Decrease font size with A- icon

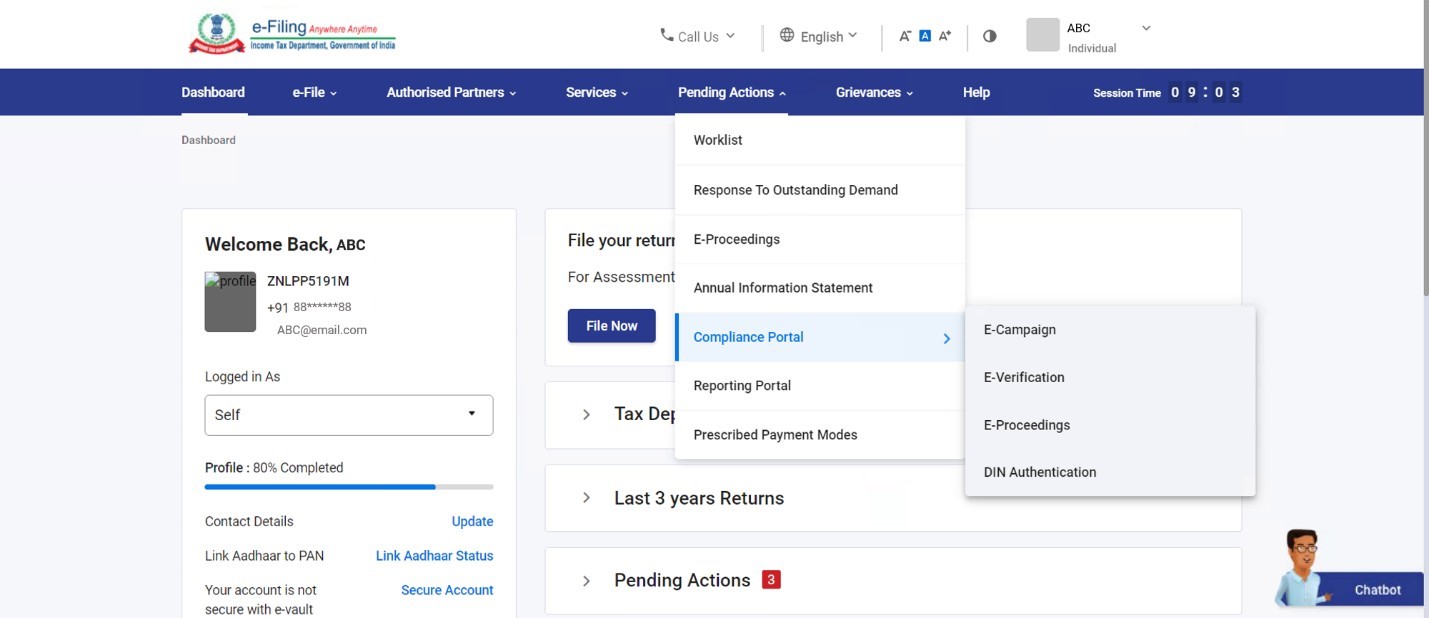tap(905, 36)
